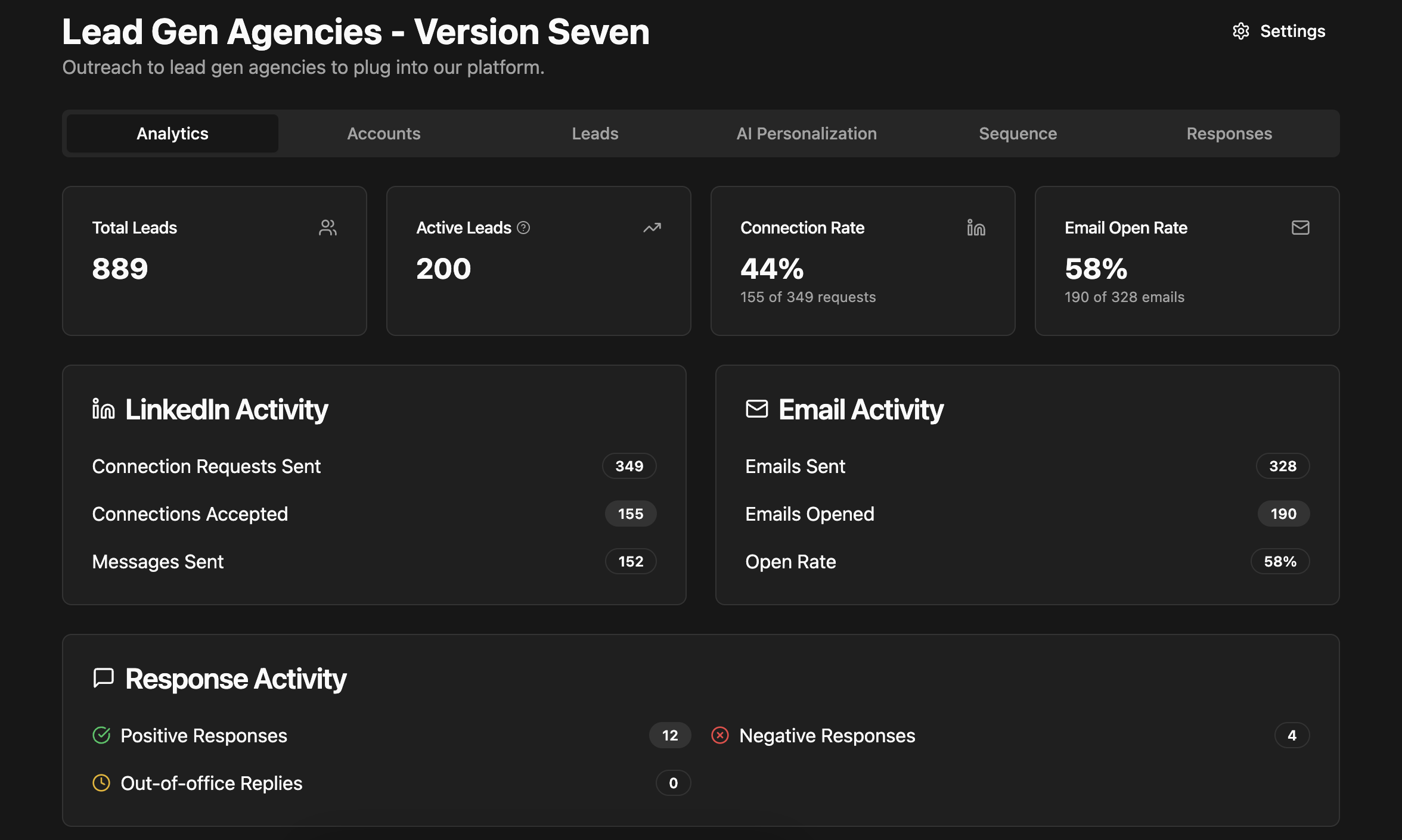Click the 349 Connection Requests Sent badge

[629, 466]
